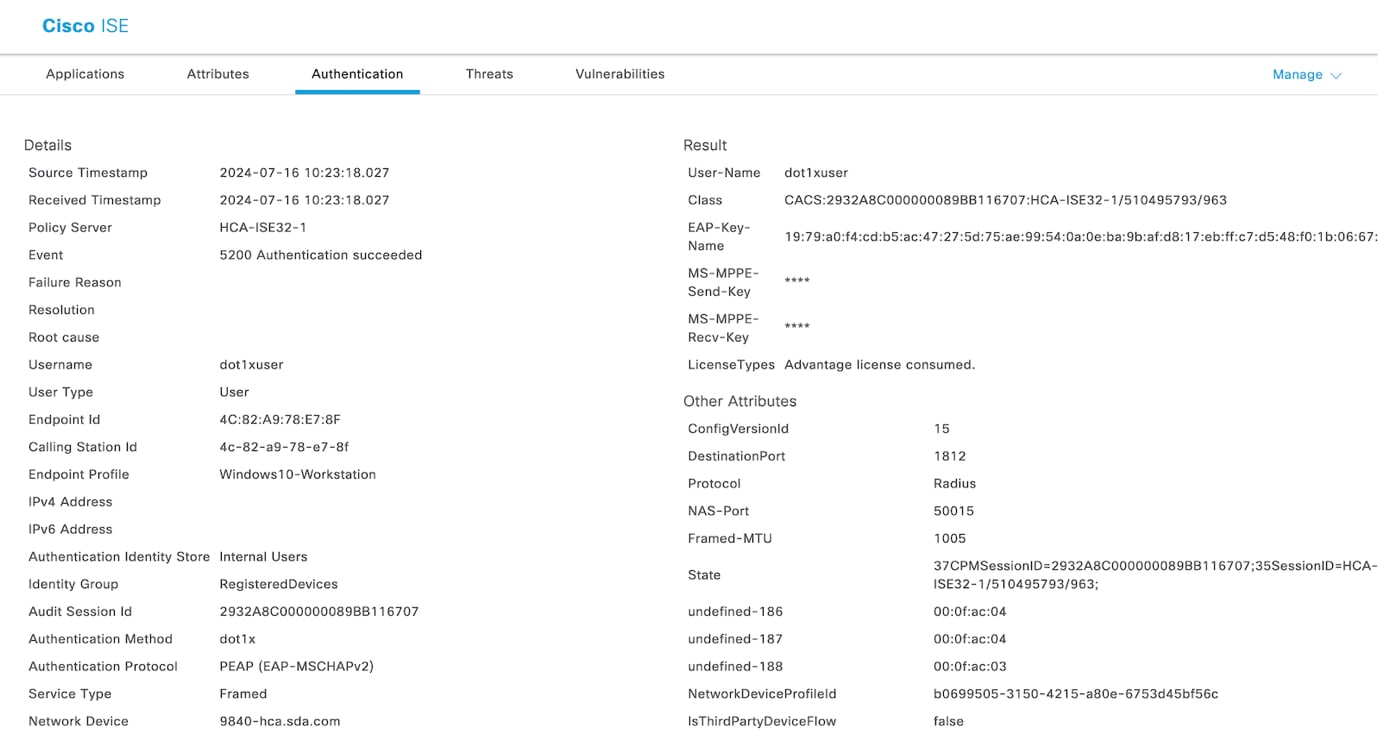Click the masked MS-MPPE-Recv-Key value
This screenshot has width=1378, height=741.
(797, 328)
